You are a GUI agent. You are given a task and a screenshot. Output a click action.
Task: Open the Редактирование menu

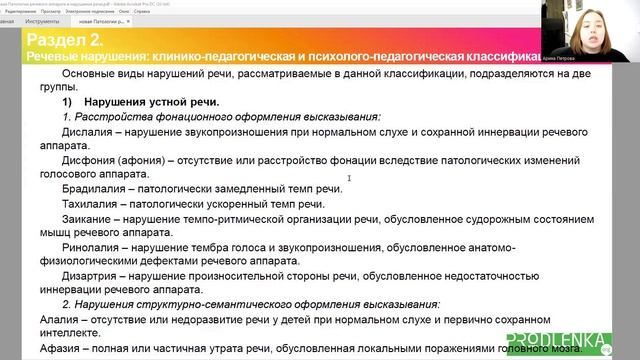(20, 11)
